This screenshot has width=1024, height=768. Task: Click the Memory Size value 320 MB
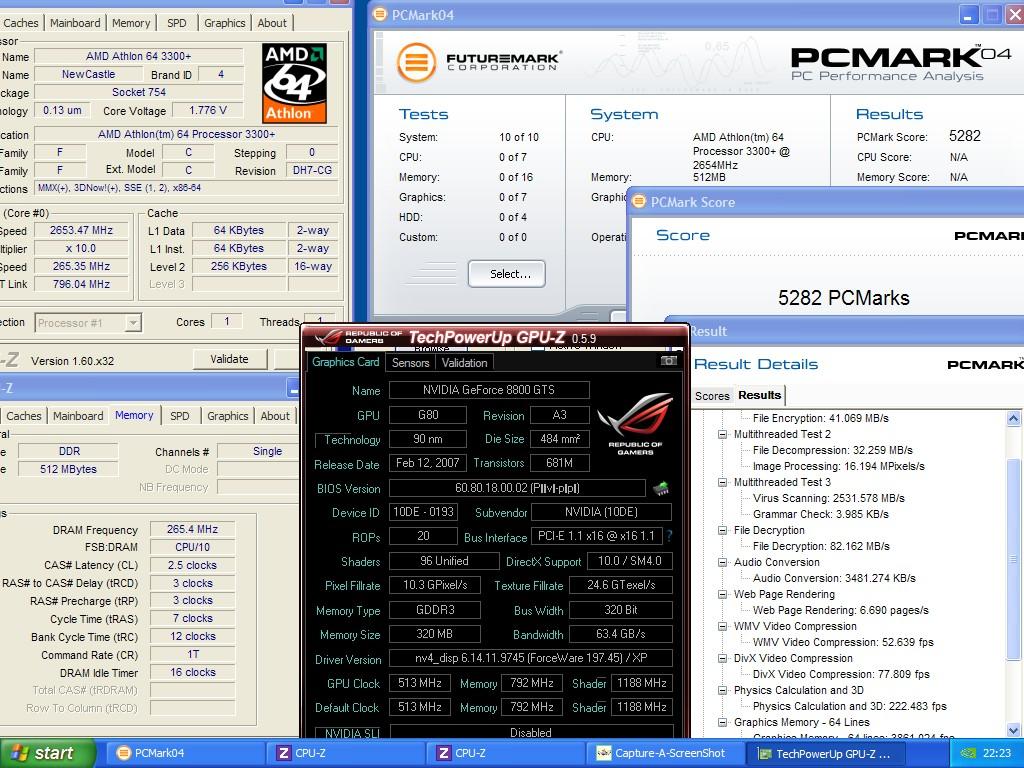click(x=434, y=633)
